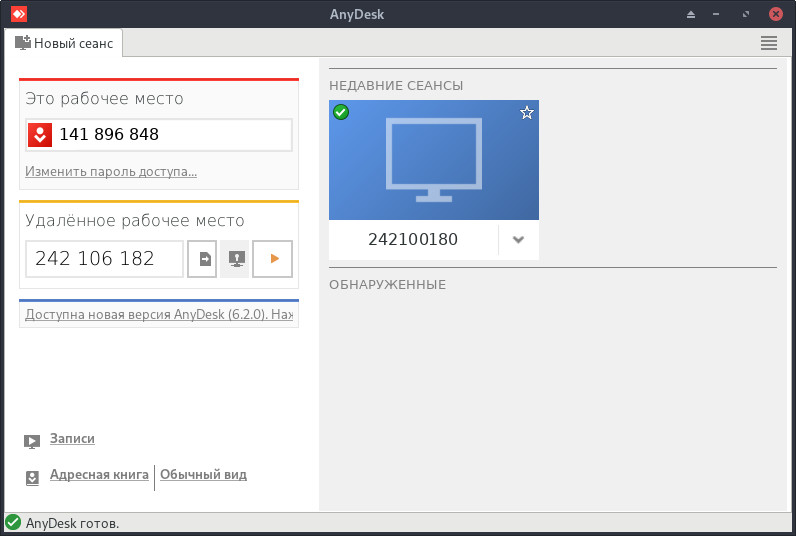Close the AnyDesk window
796x536 pixels.
tap(776, 14)
